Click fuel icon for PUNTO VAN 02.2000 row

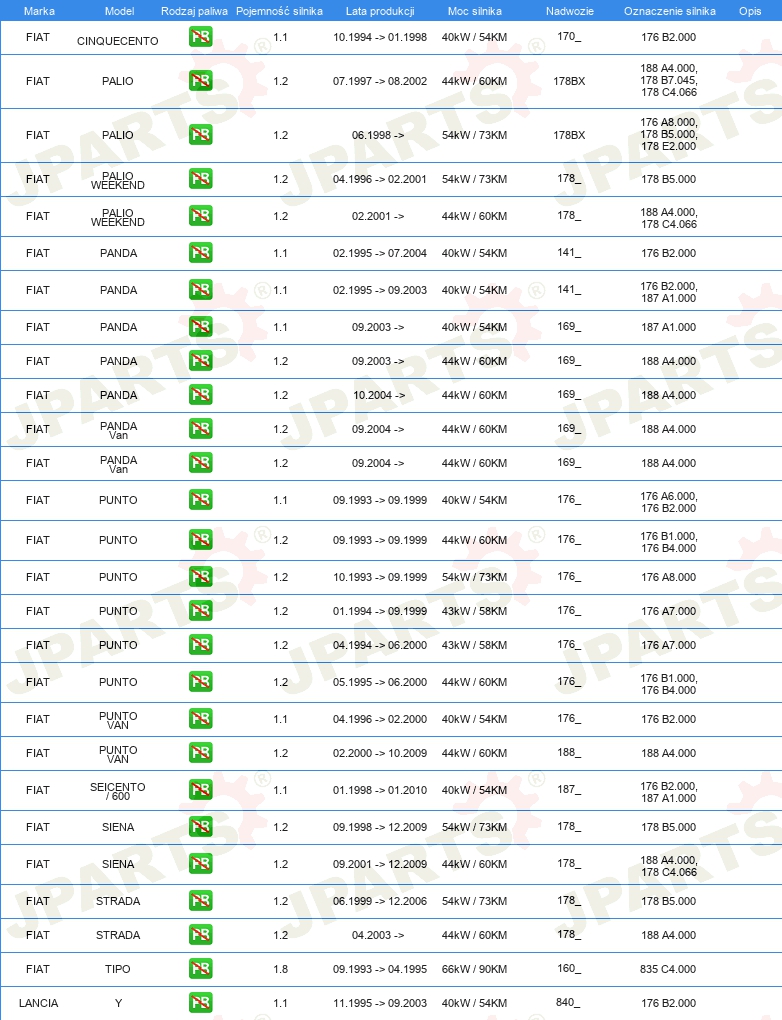[200, 753]
